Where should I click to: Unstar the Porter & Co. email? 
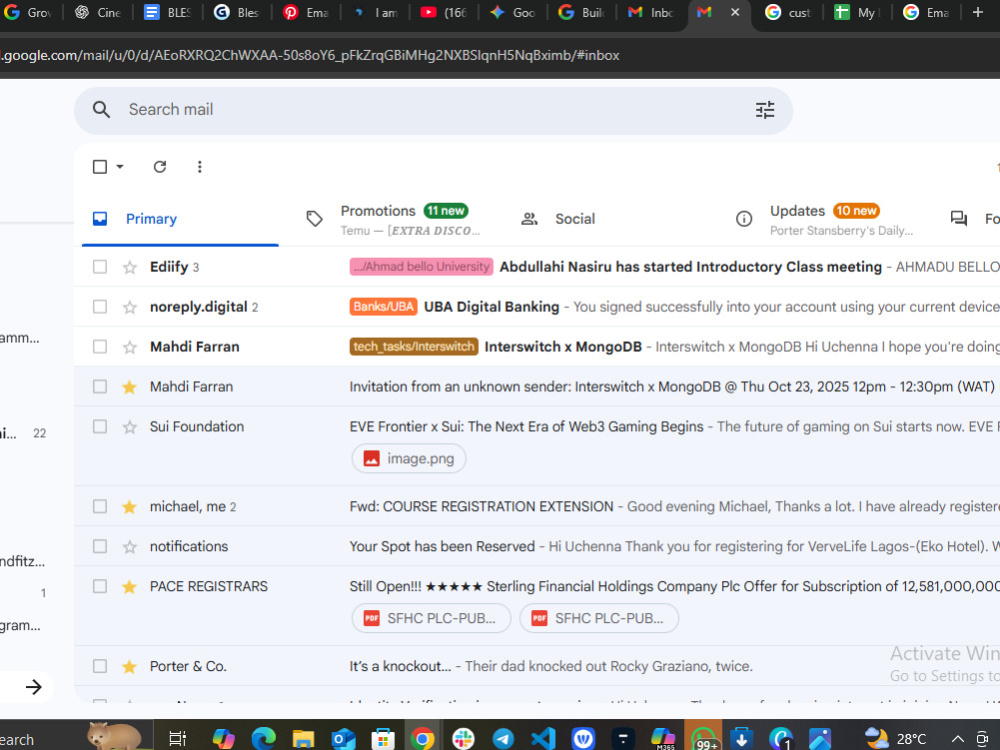pos(129,666)
